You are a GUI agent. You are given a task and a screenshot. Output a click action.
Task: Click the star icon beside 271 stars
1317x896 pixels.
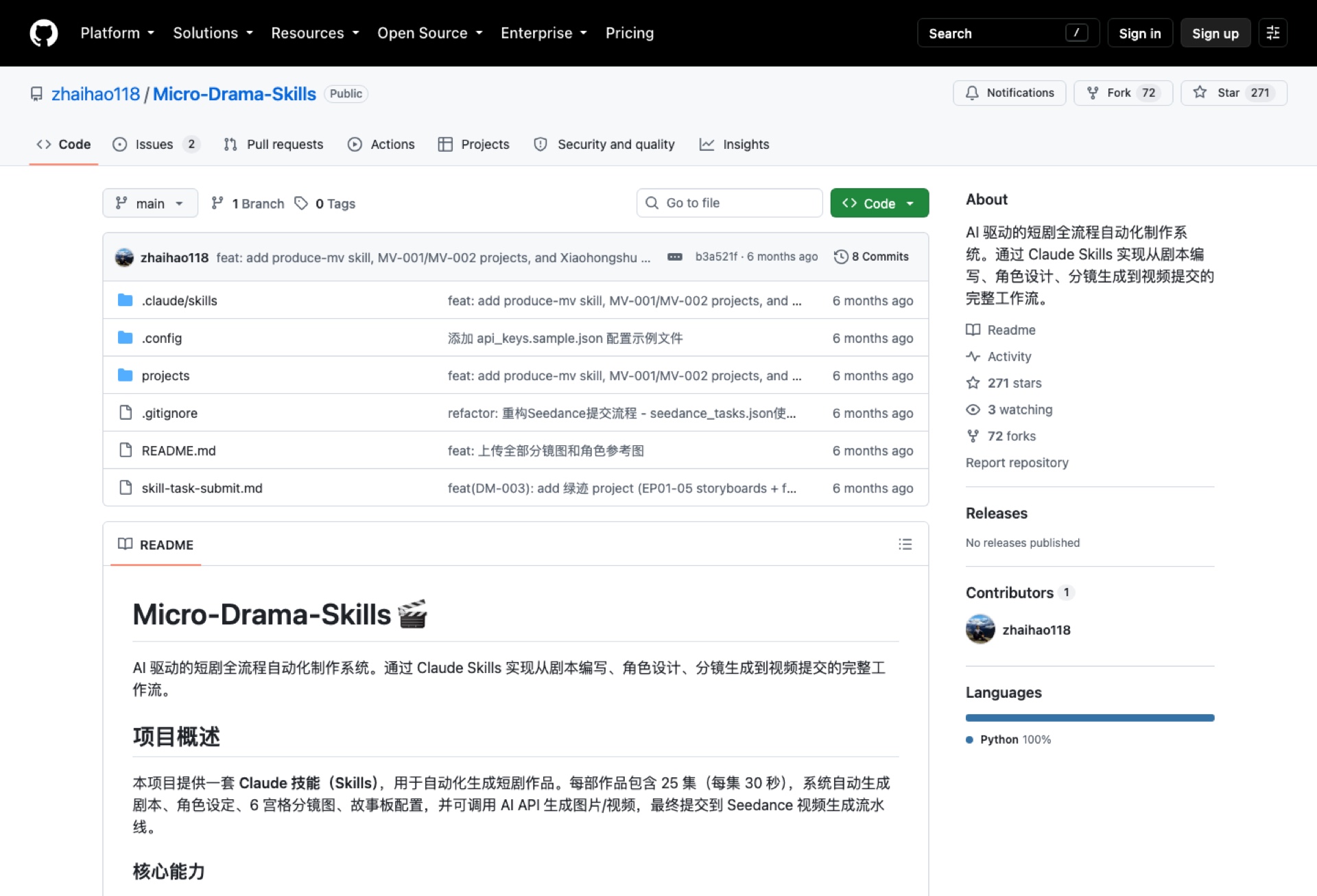tap(973, 383)
